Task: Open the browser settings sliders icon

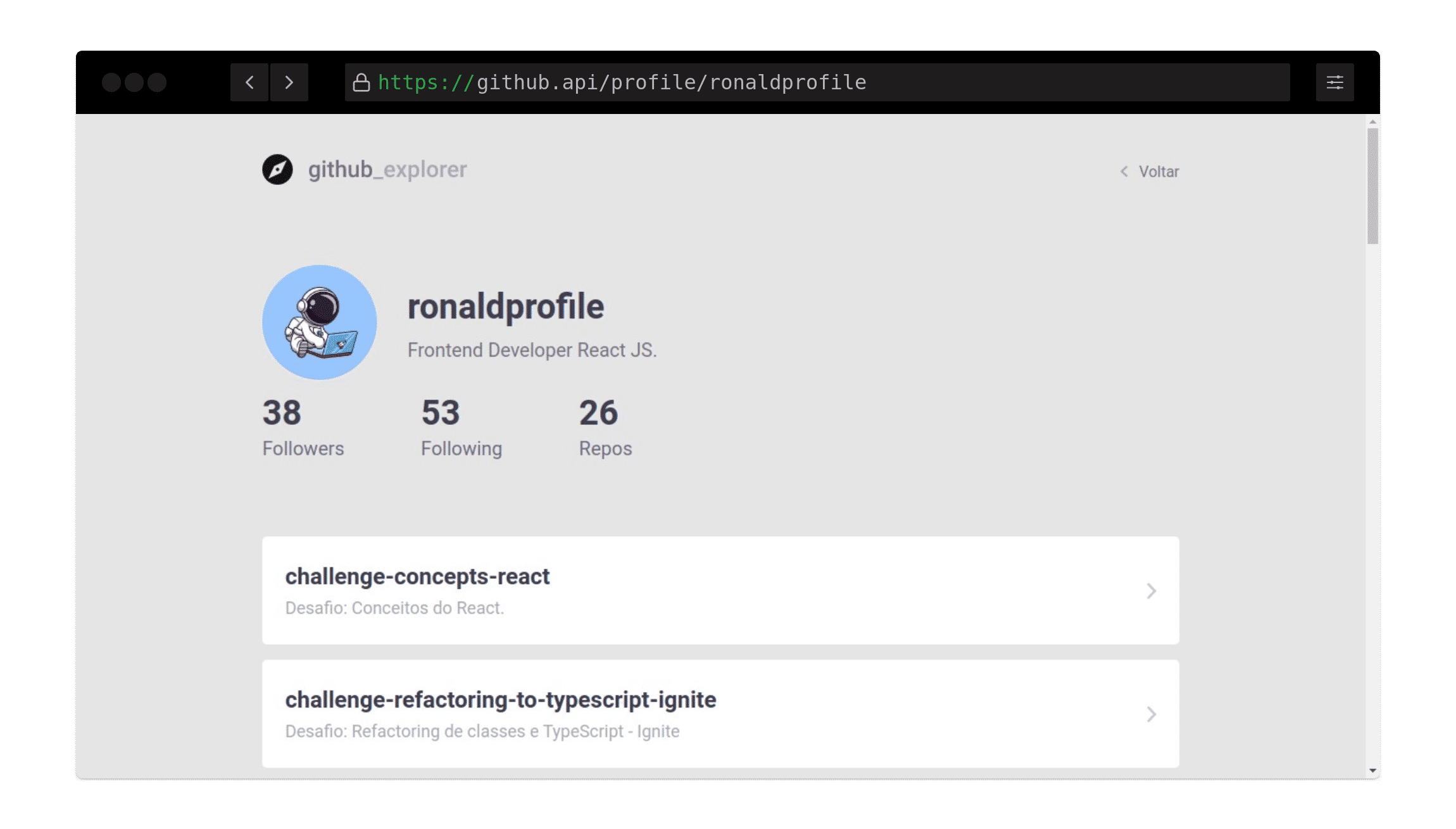Action: (1334, 82)
